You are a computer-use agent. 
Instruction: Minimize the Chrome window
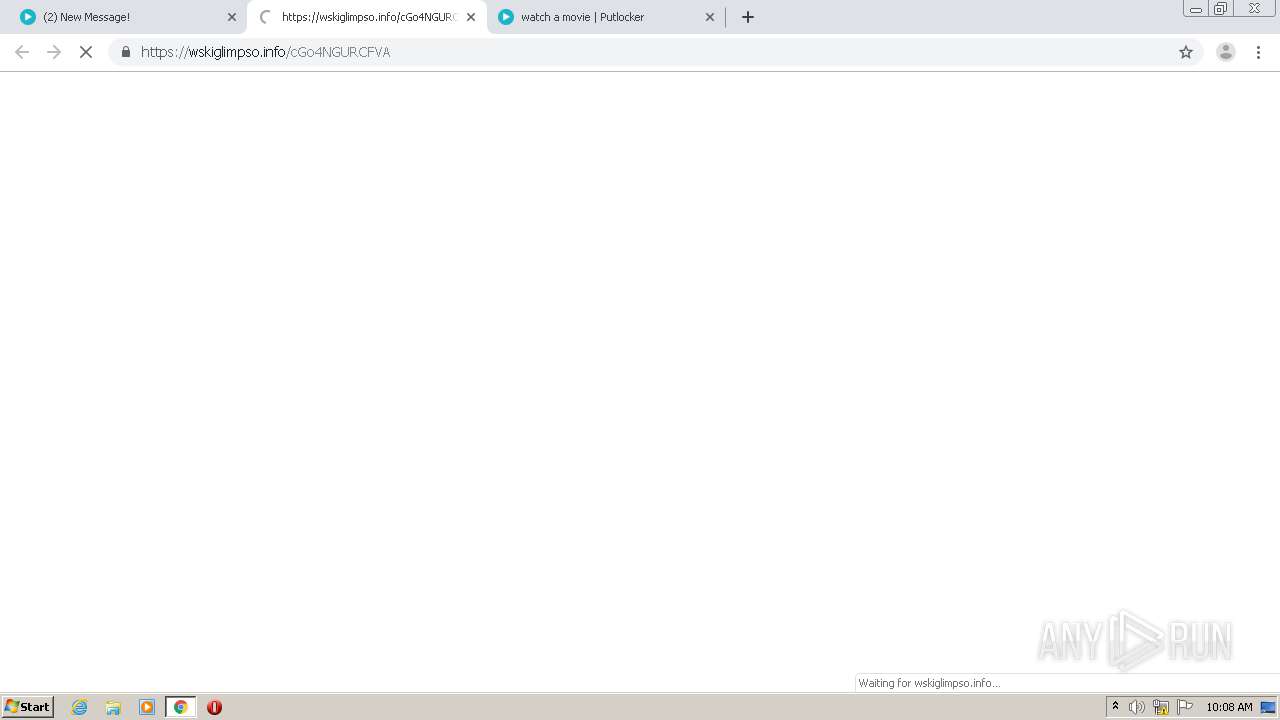[x=1195, y=9]
